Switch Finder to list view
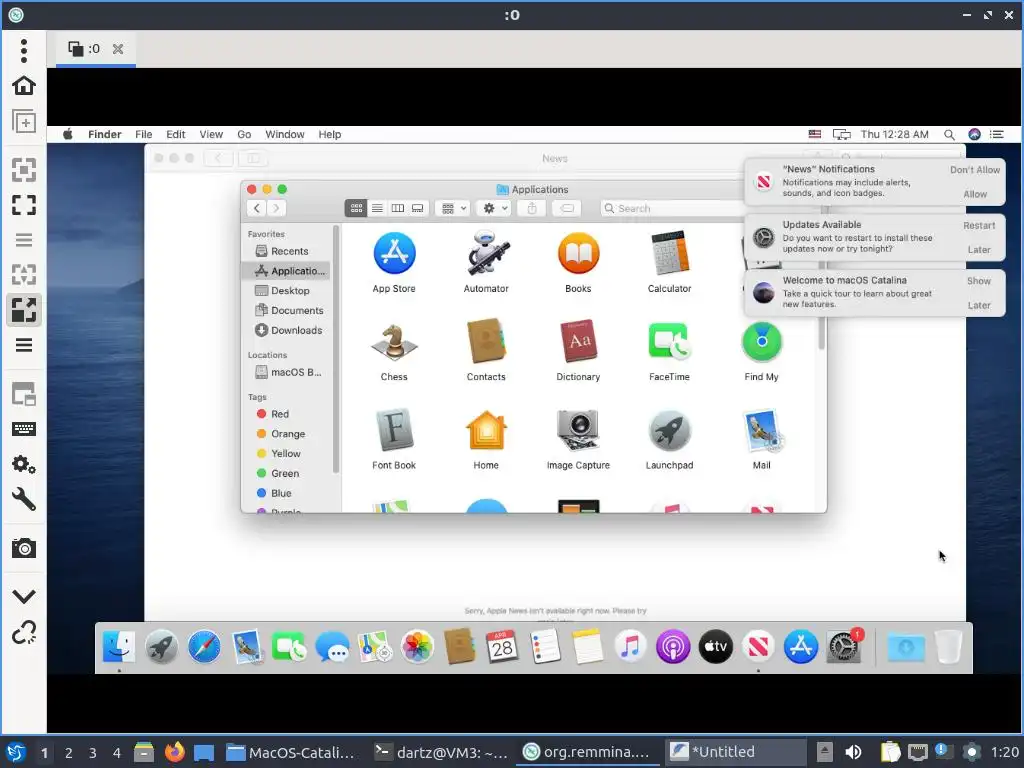The height and width of the screenshot is (768, 1024). click(x=377, y=208)
